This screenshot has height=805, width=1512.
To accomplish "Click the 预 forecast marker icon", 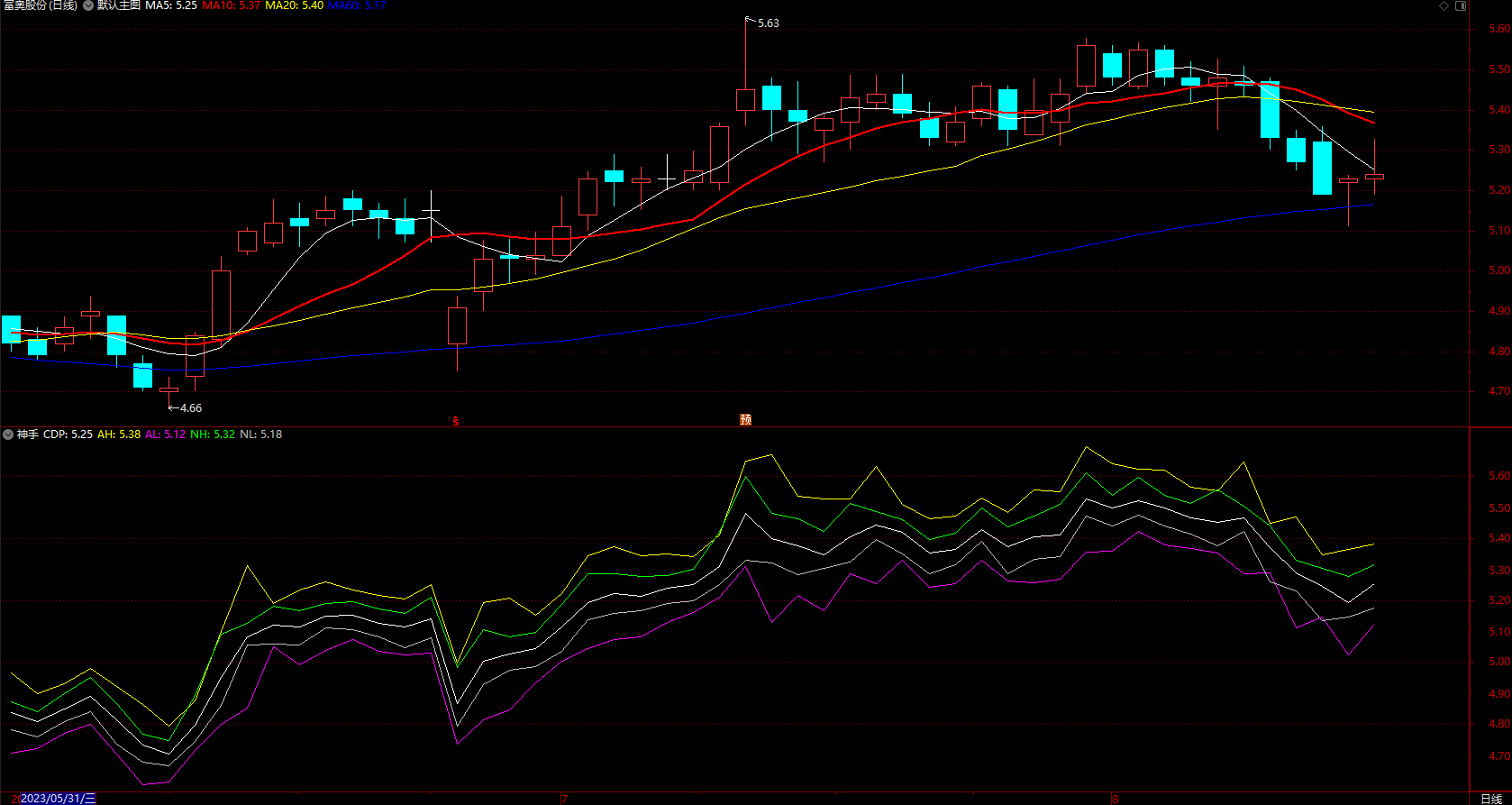I will point(745,420).
